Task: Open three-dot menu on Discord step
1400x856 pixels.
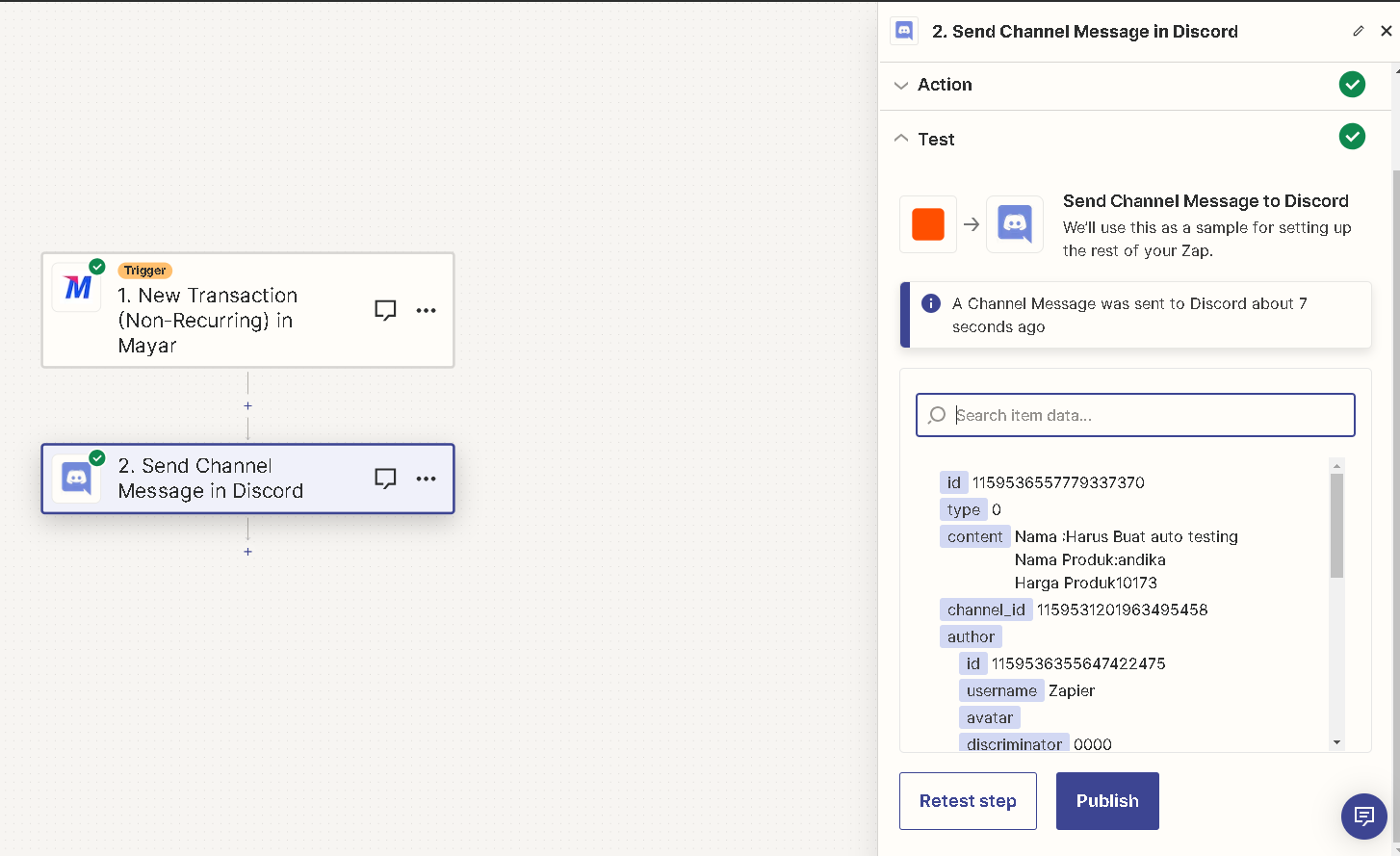Action: [x=426, y=479]
